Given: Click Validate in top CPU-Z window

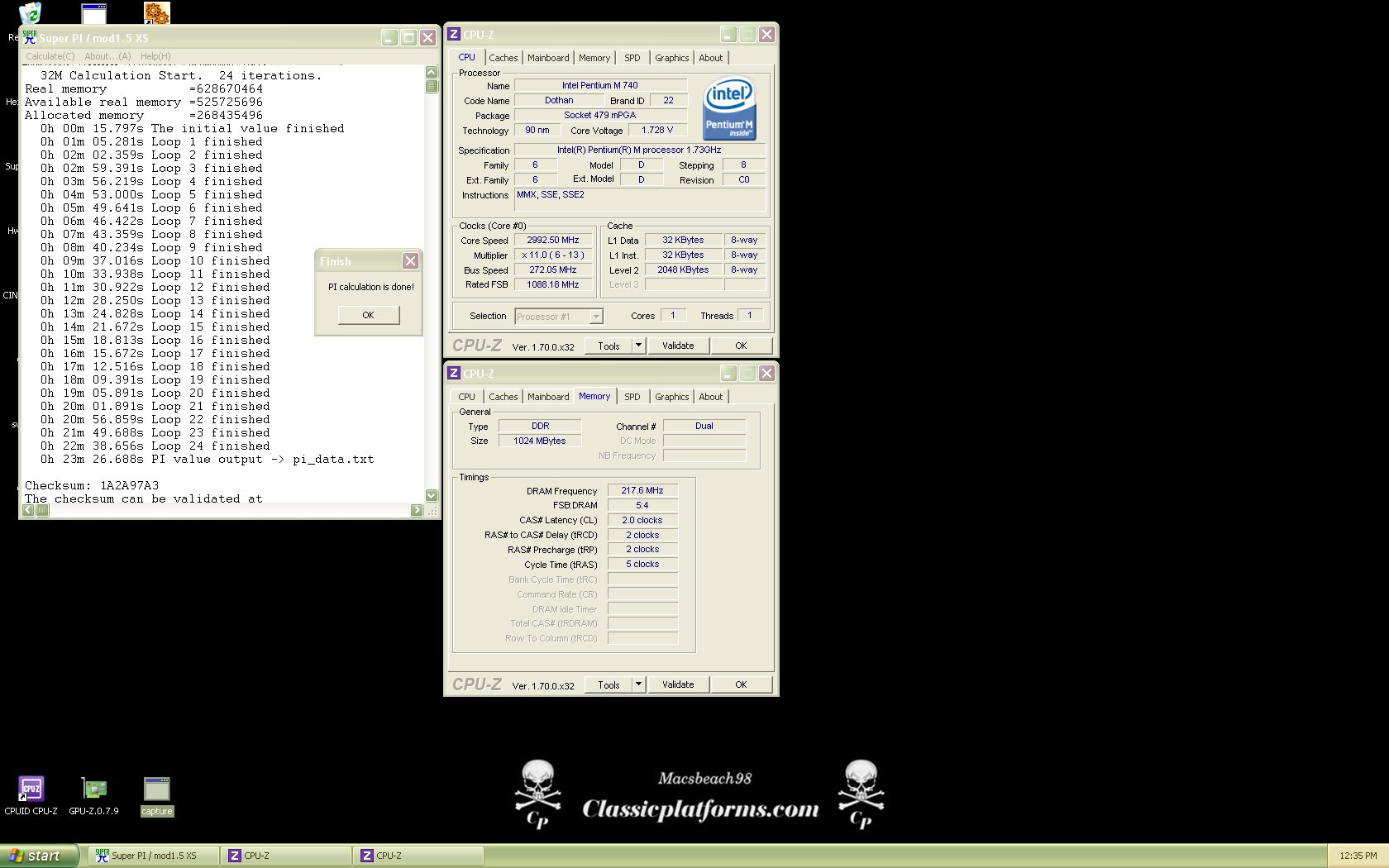Looking at the screenshot, I should pyautogui.click(x=678, y=346).
